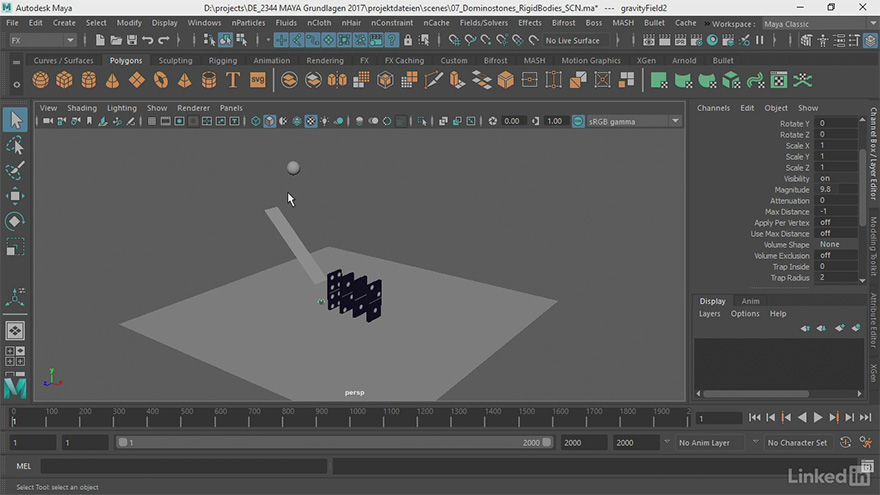The width and height of the screenshot is (880, 495).
Task: Open the FX menu set dropdown
Action: [42, 40]
